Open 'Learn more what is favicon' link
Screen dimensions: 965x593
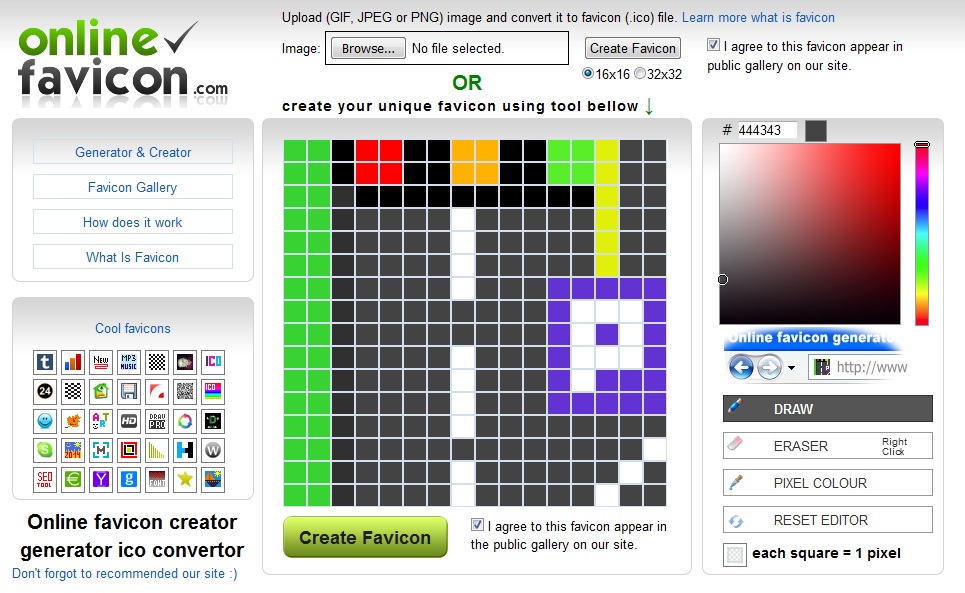[x=758, y=17]
